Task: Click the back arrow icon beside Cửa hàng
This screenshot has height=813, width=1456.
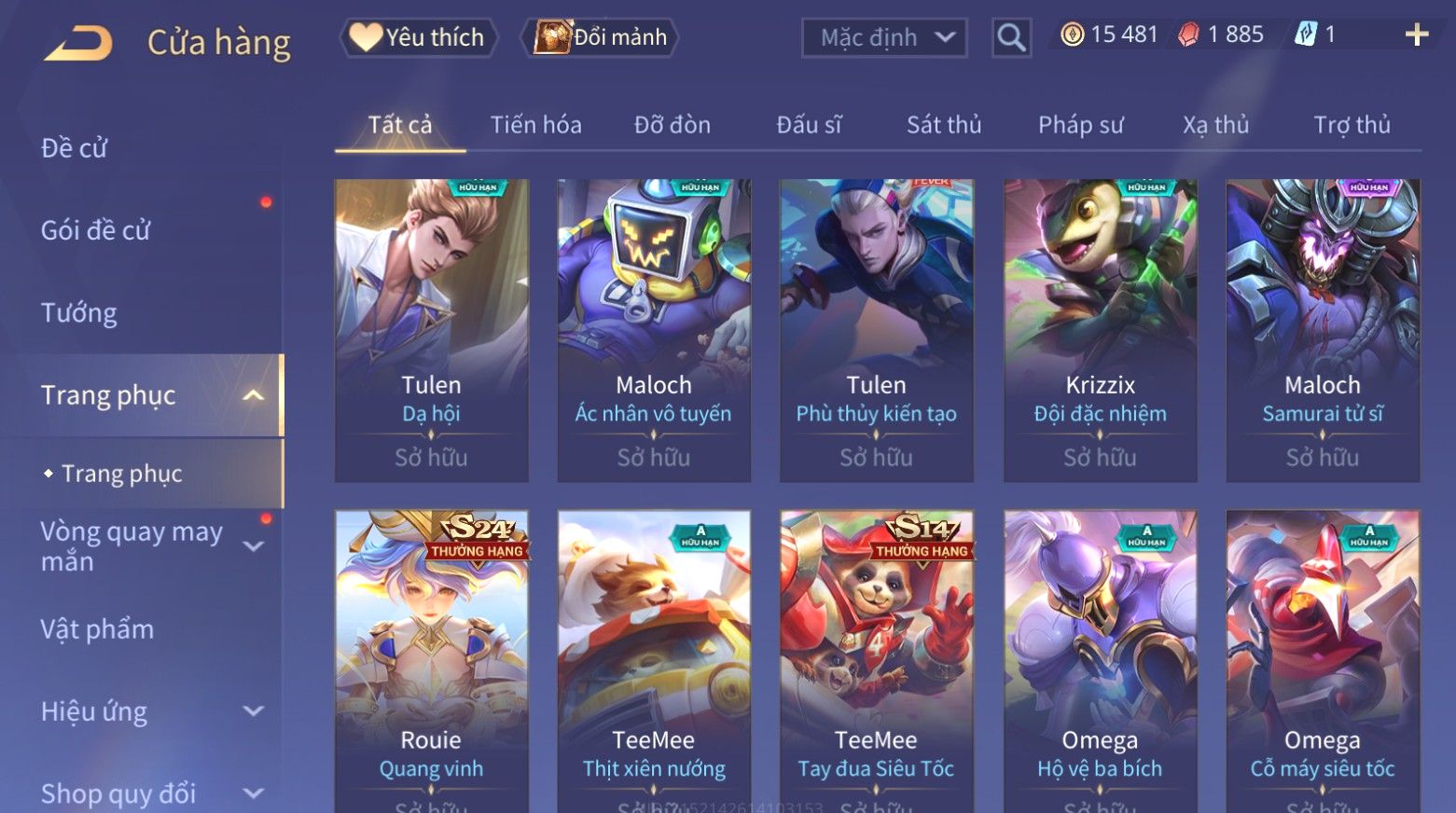Action: 78,43
